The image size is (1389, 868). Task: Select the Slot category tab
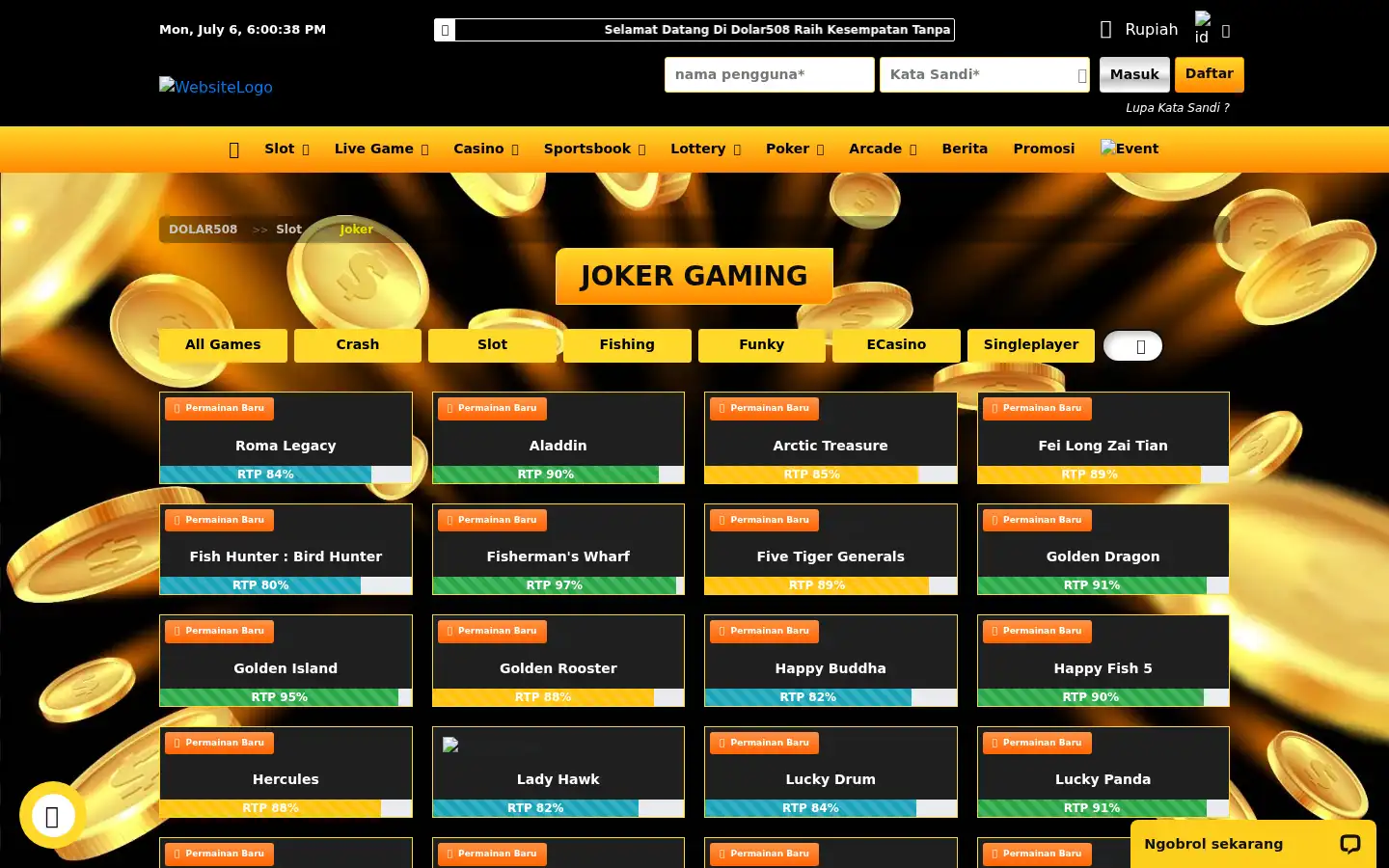pyautogui.click(x=492, y=345)
